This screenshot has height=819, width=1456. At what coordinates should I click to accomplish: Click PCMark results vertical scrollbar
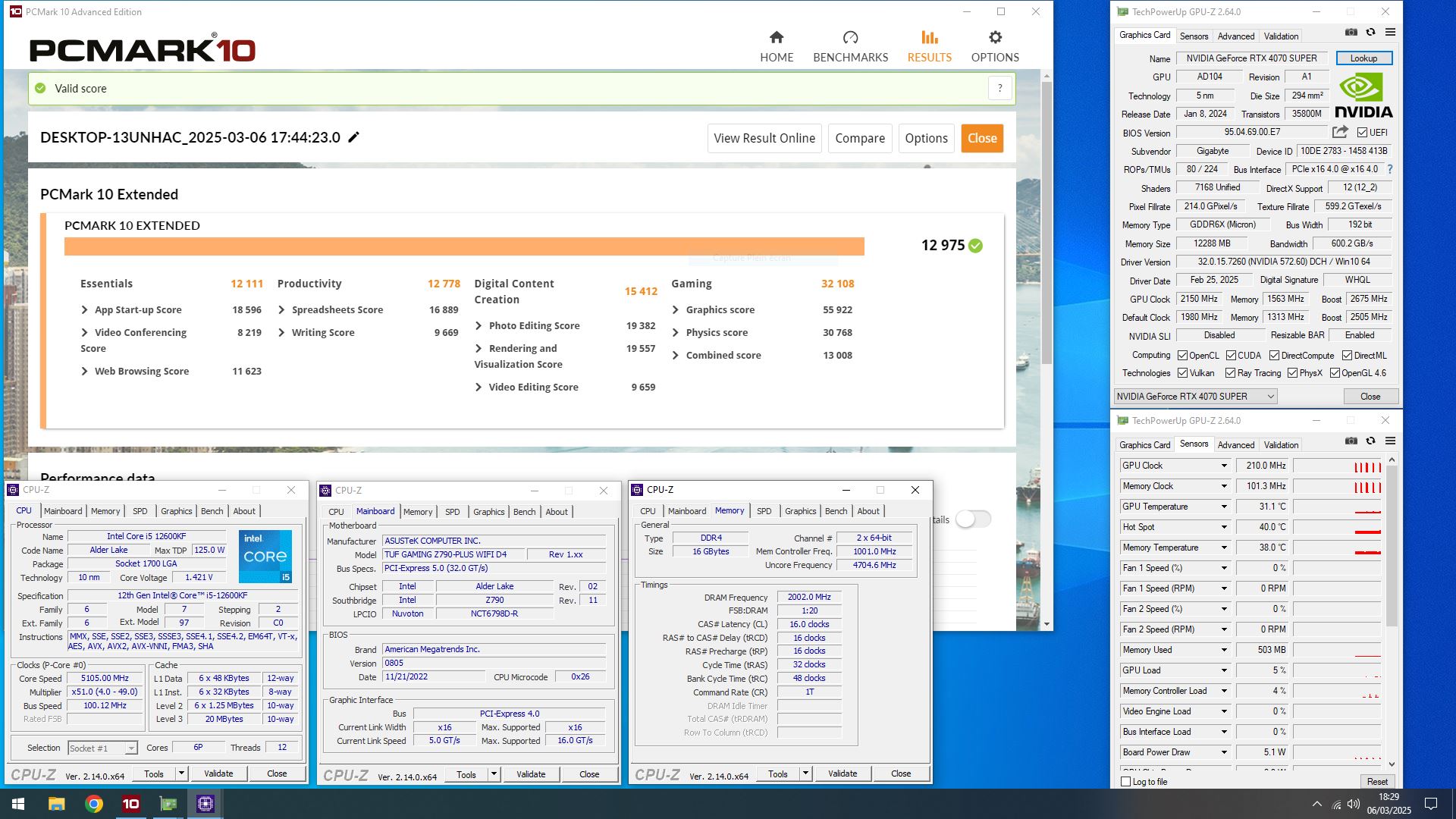point(1046,222)
